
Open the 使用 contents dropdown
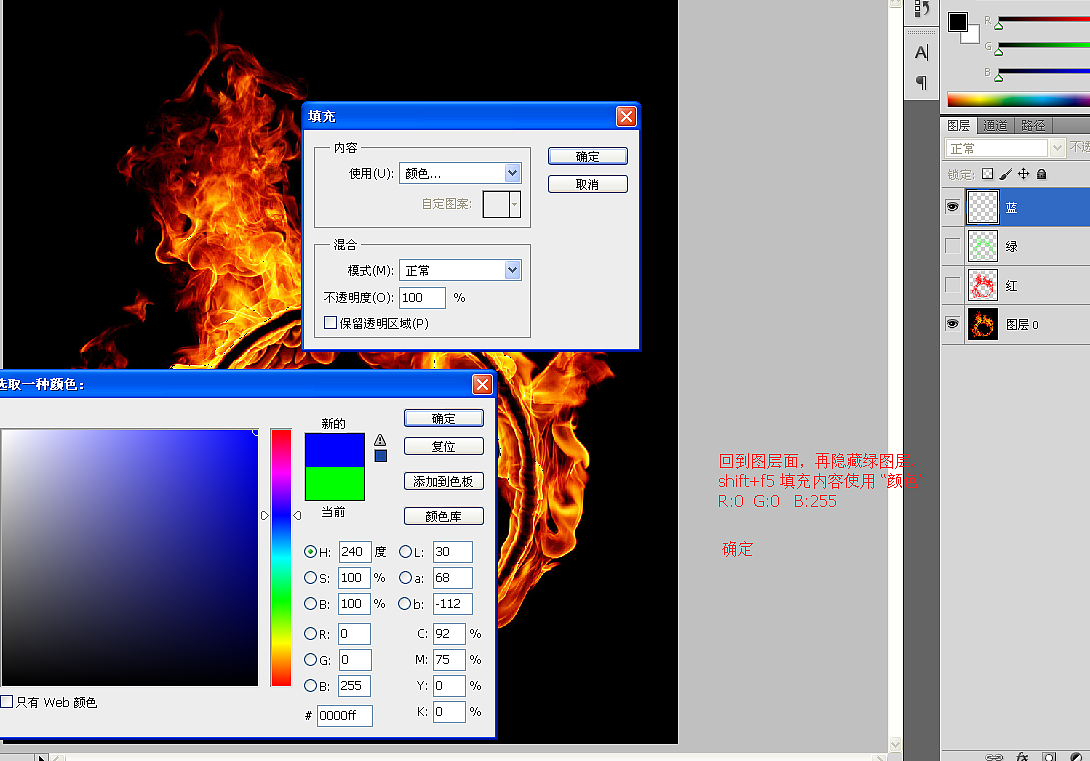pyautogui.click(x=460, y=173)
